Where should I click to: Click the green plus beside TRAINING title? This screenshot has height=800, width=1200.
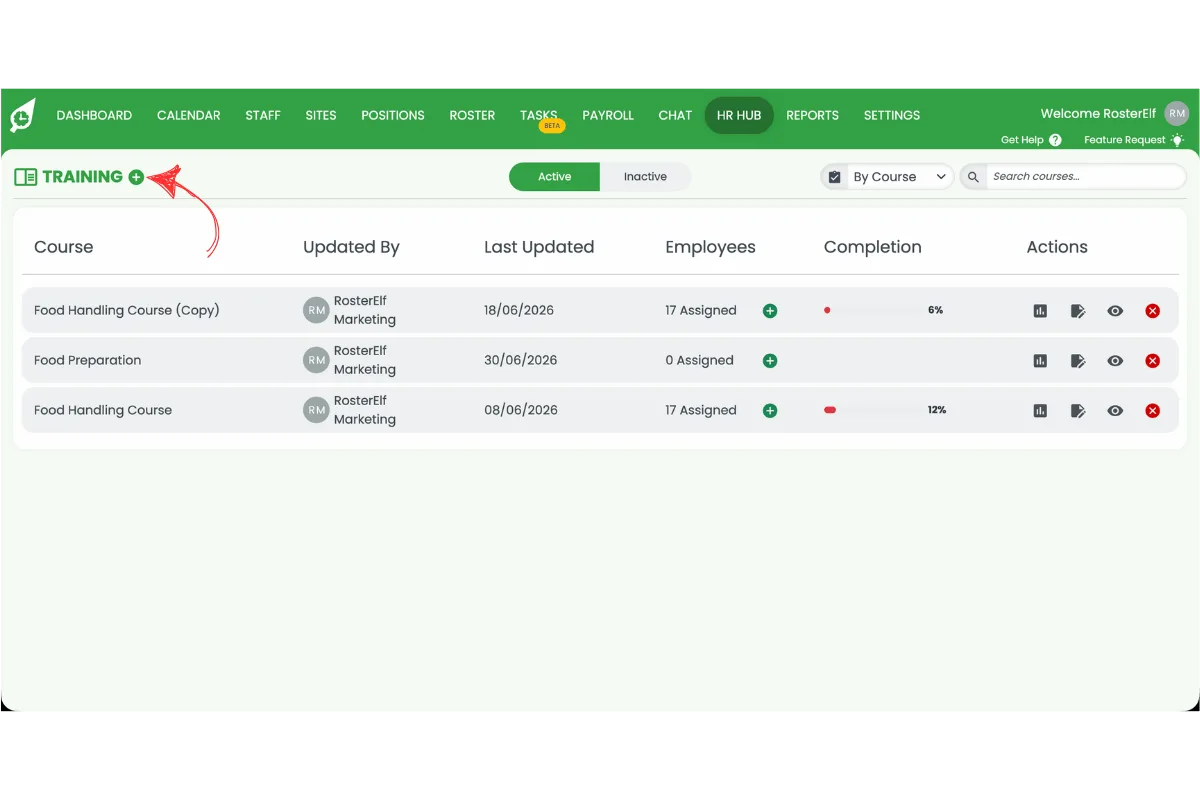[136, 177]
